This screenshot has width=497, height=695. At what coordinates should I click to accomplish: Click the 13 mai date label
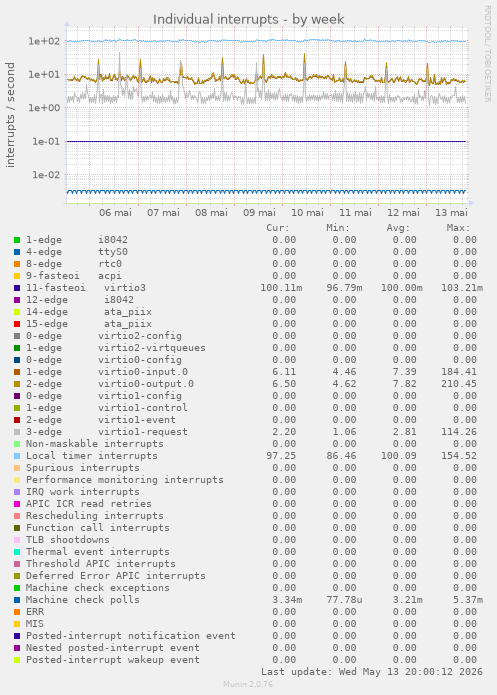coord(451,213)
